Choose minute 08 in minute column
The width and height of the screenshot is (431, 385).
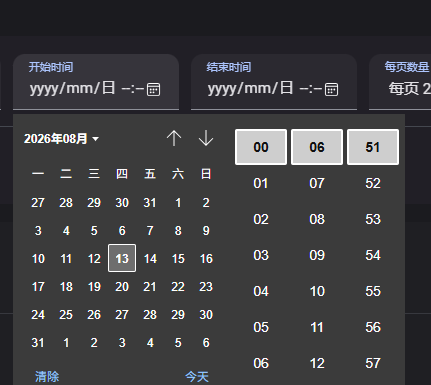coord(317,219)
